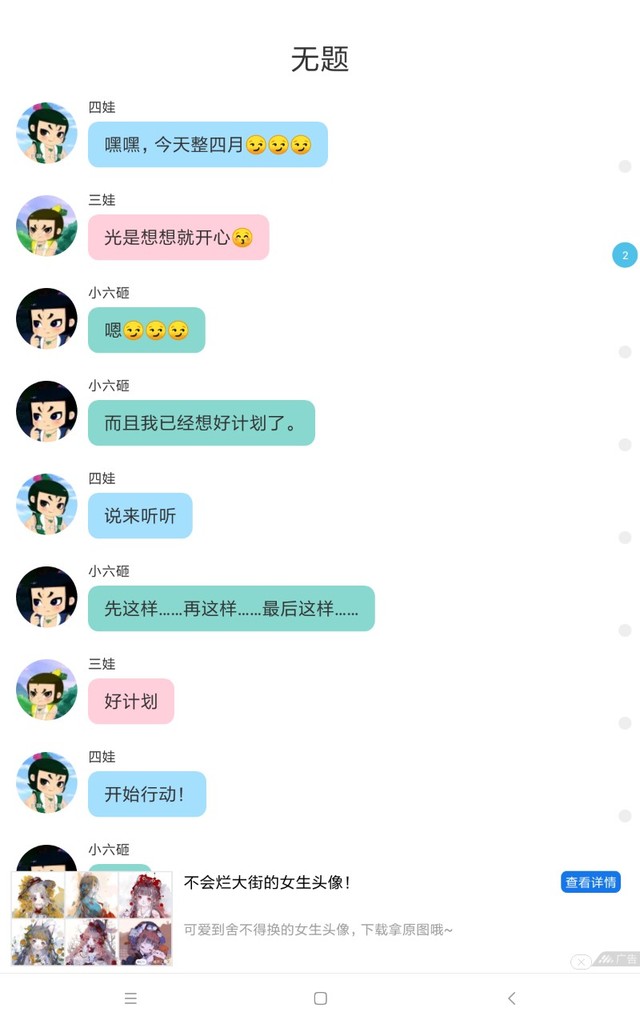This screenshot has width=640, height=1024.
Task: Select the gray dot beside 嗯 emoji message
Action: [x=625, y=351]
